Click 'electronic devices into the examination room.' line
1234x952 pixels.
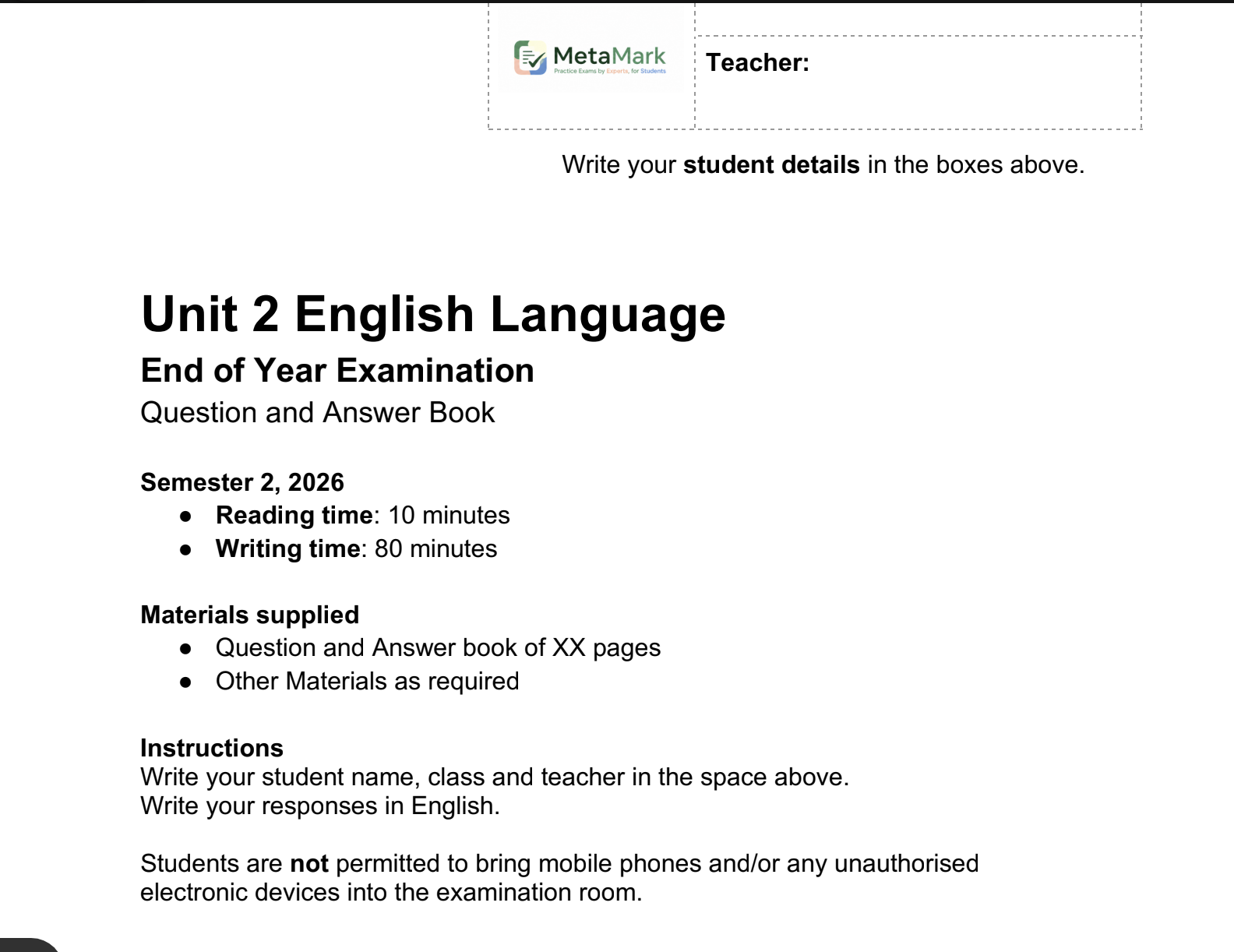coord(391,892)
